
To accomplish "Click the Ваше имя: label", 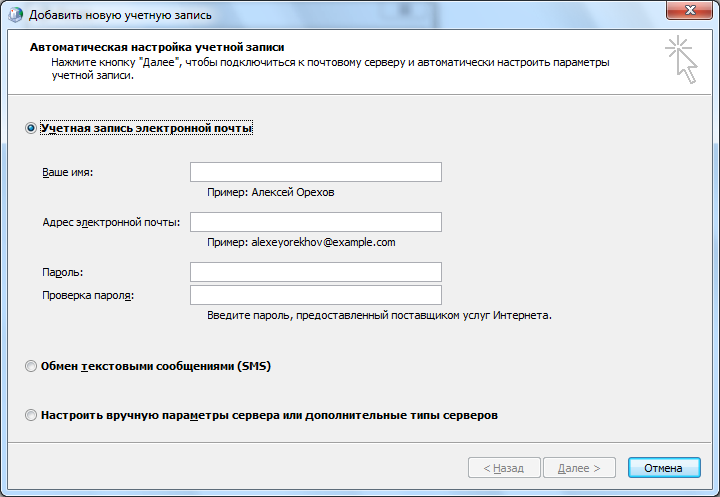I will click(68, 172).
